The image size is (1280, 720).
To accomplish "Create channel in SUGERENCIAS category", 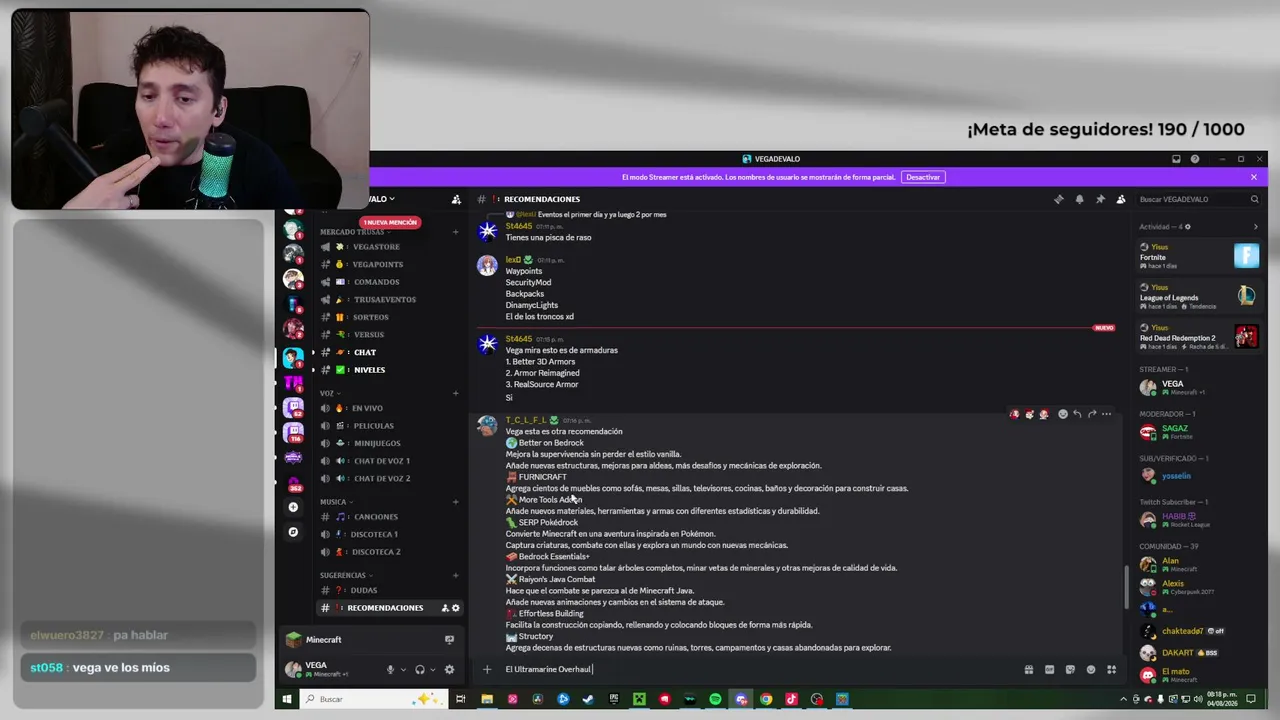I will [x=456, y=575].
